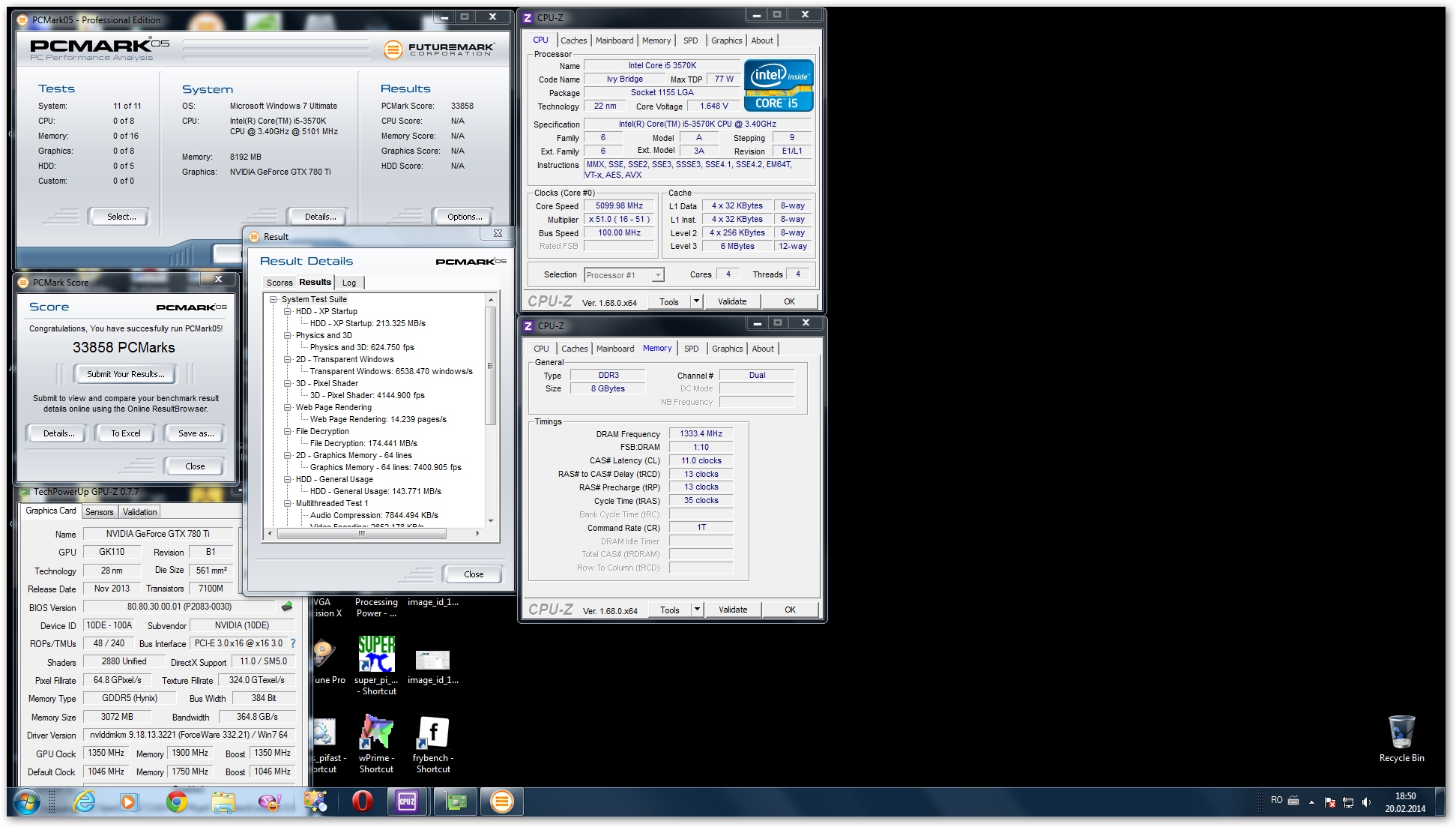1456x827 pixels.
Task: Click Submit Your Results button
Action: [125, 374]
